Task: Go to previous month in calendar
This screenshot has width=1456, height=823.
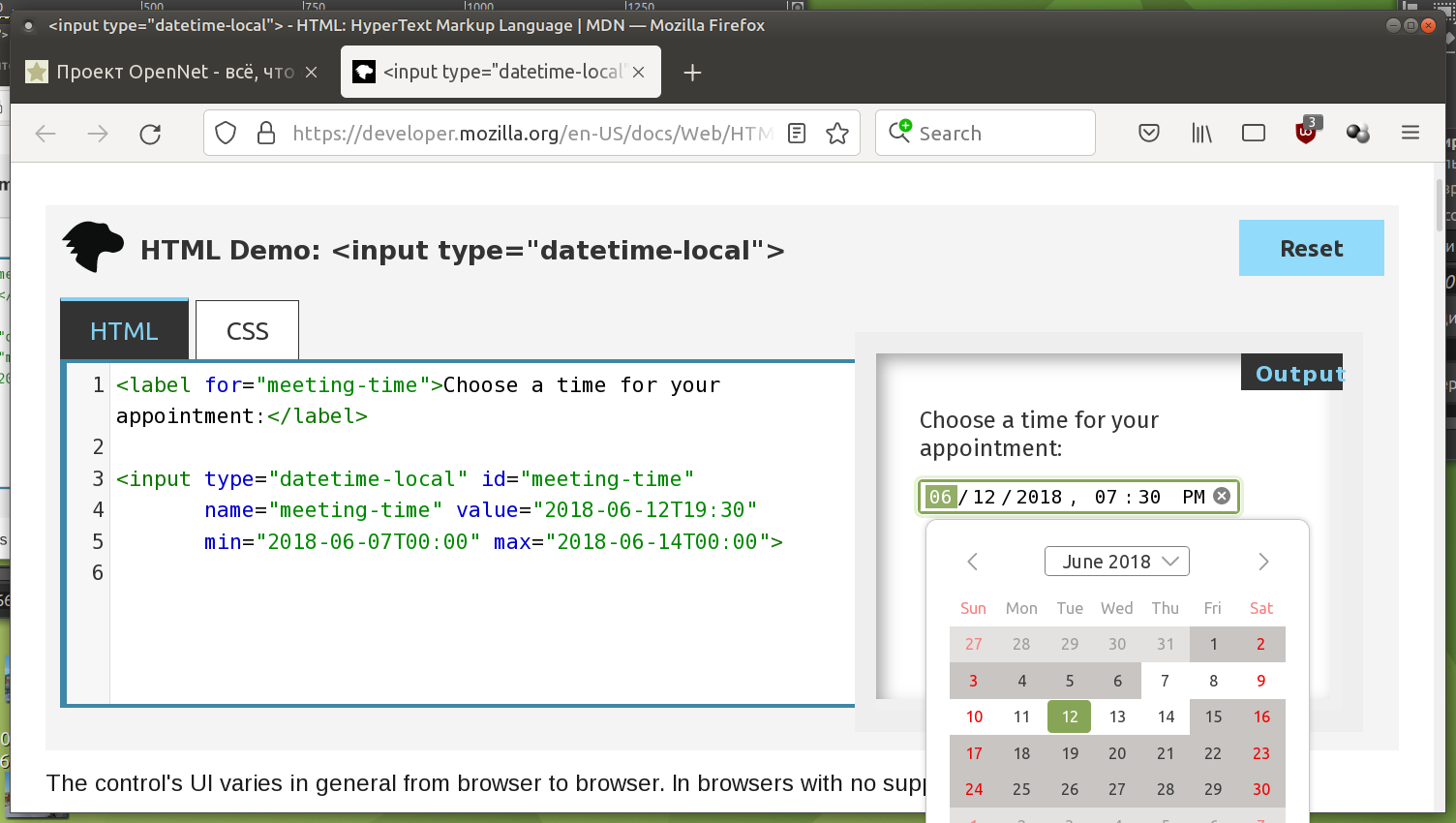Action: [973, 562]
